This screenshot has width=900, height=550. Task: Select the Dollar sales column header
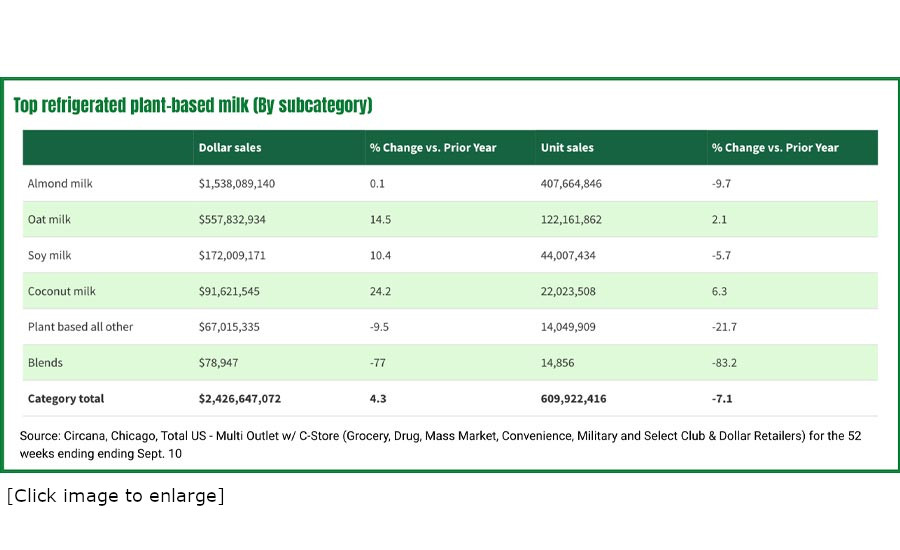(x=230, y=148)
